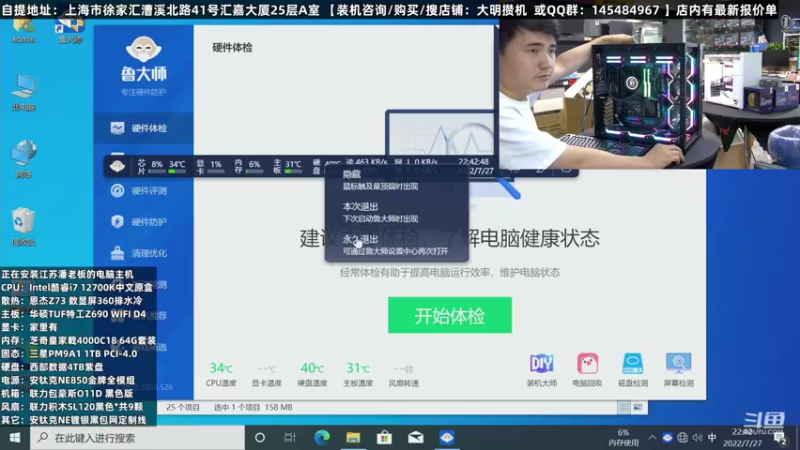Viewport: 800px width, 450px height.
Task: Open the notification center icon
Action: [x=780, y=438]
